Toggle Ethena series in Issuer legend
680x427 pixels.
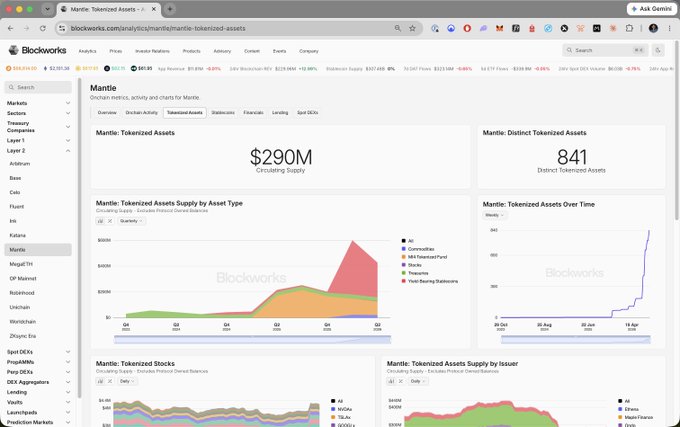[x=628, y=409]
